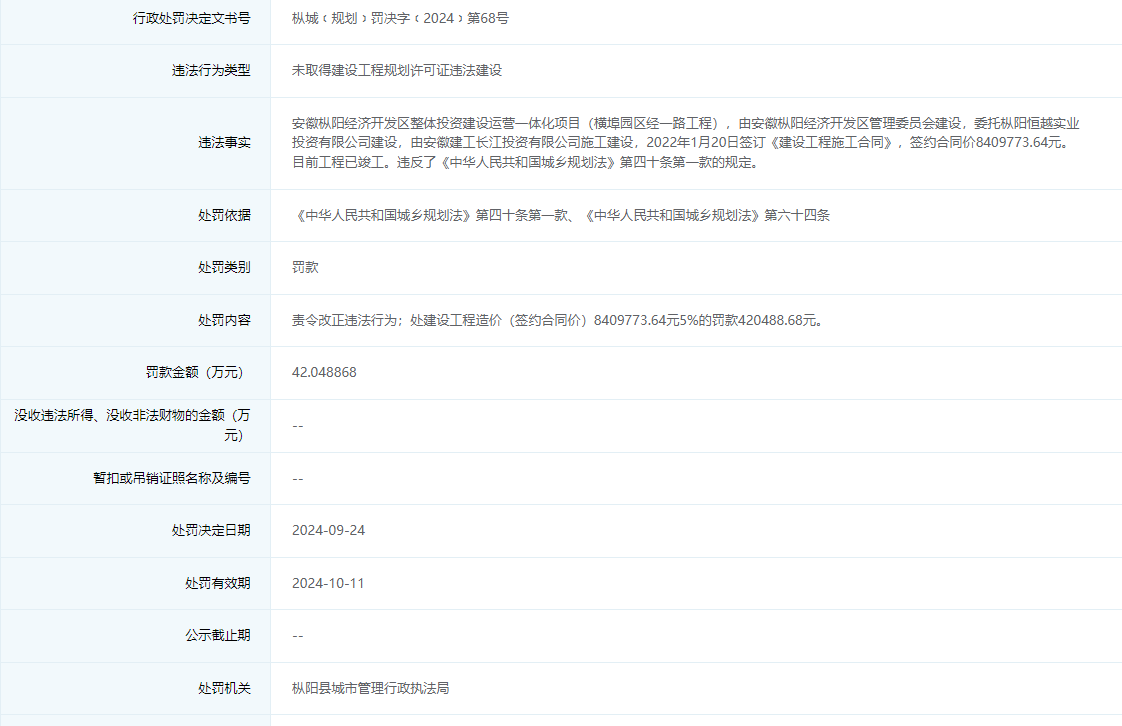Click the 罚款金额（万元） label
This screenshot has height=726, width=1122.
197,372
